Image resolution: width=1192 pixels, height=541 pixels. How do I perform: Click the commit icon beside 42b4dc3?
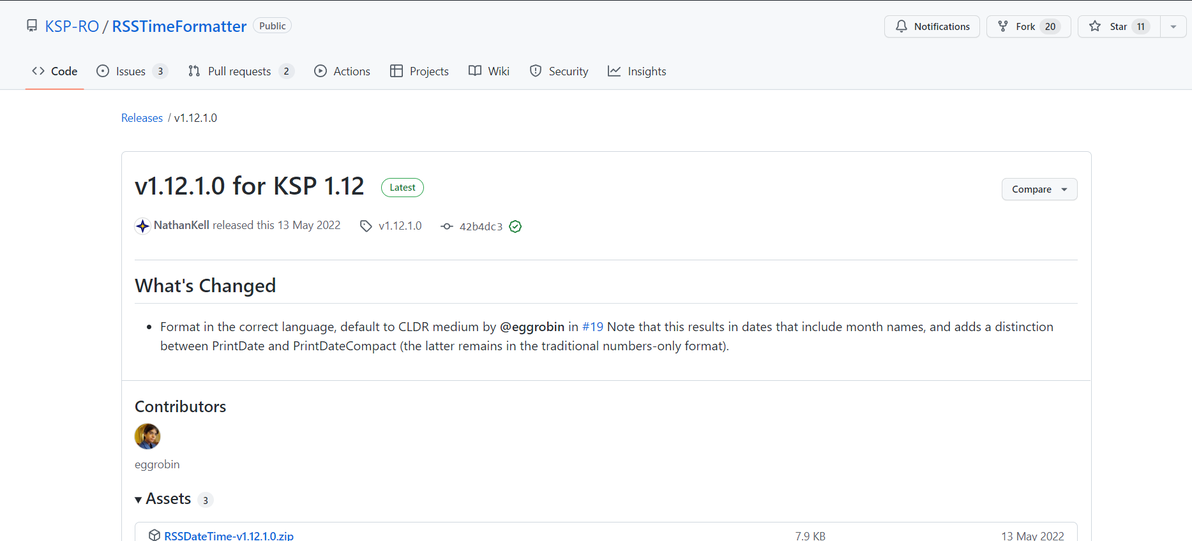447,226
